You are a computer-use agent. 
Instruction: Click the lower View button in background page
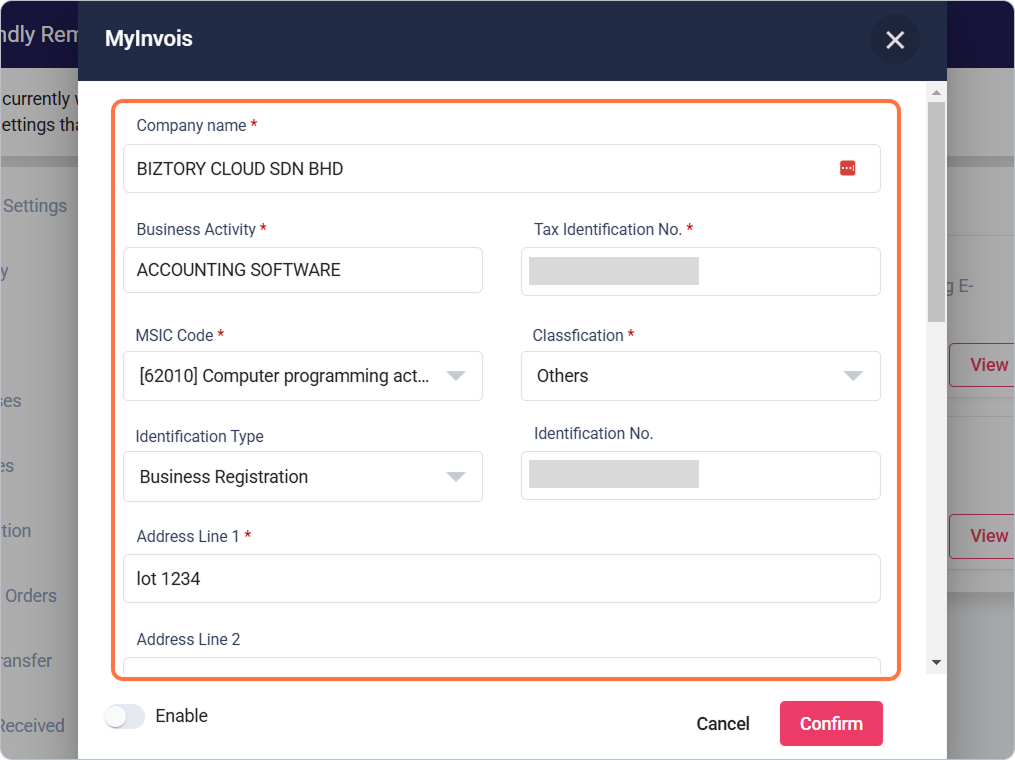pos(983,536)
